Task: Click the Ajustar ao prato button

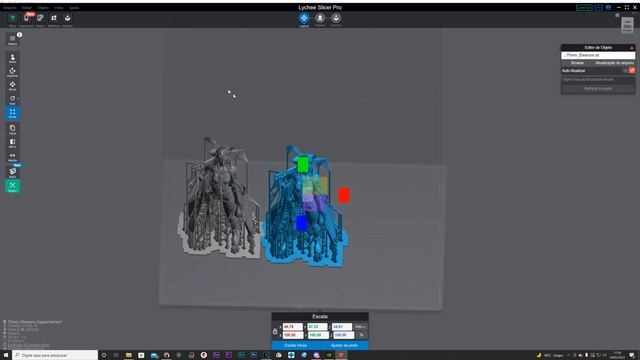Action: (x=344, y=345)
